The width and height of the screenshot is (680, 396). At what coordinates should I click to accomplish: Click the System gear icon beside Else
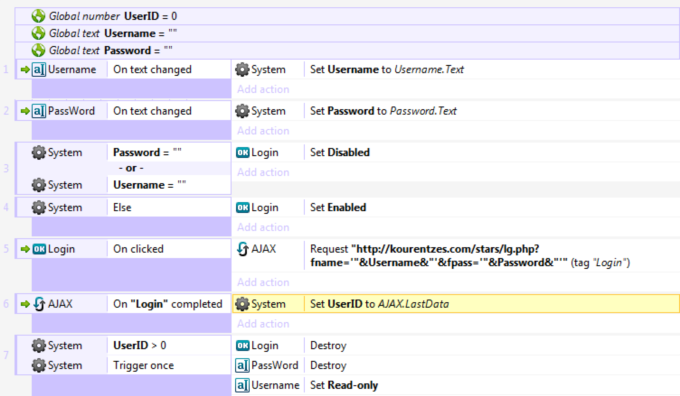click(x=39, y=207)
